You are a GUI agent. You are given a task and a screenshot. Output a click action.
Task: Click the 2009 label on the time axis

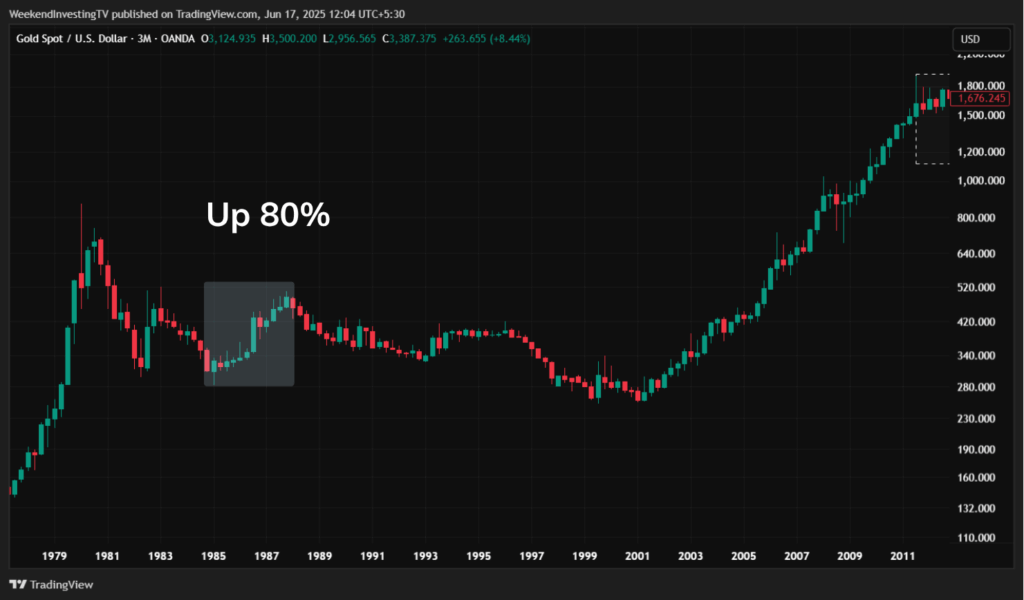tap(850, 556)
